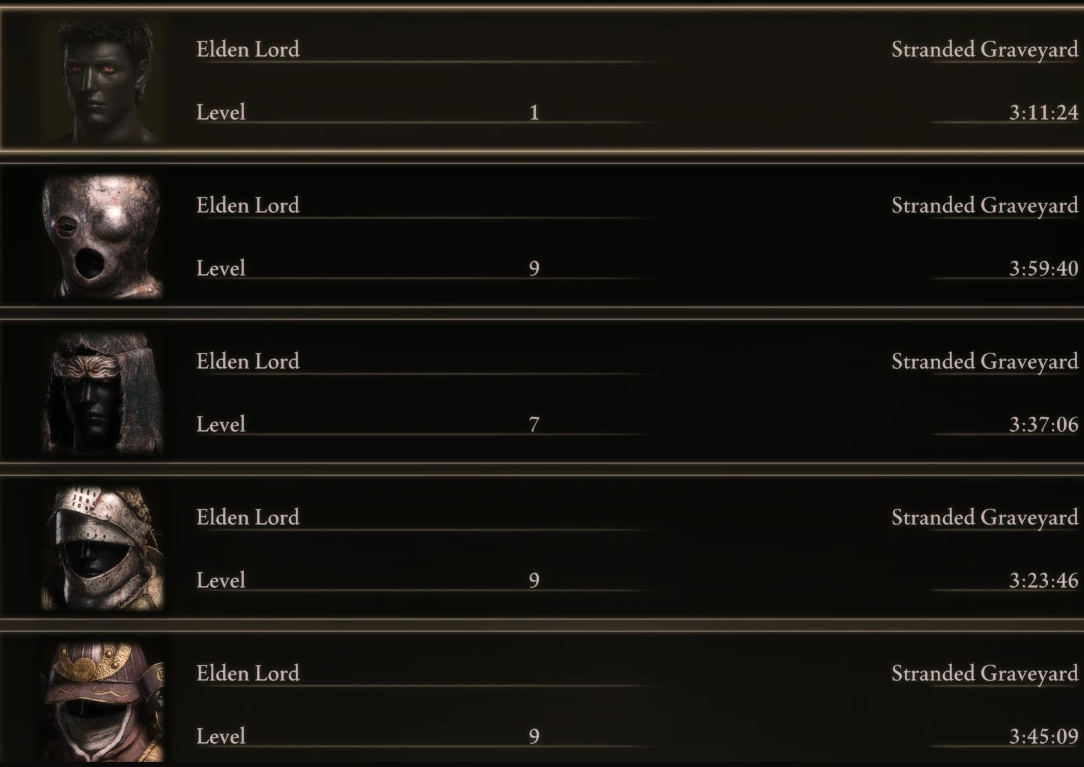Click Elden Lord name beside hooded mask
Image resolution: width=1084 pixels, height=767 pixels.
click(247, 361)
